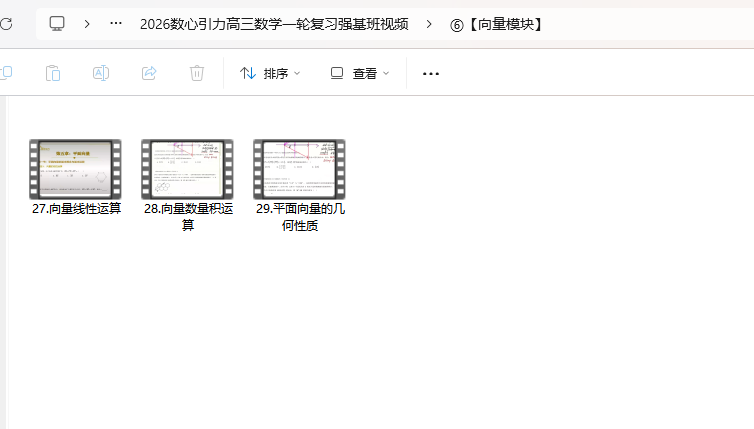Viewport: 754px width, 429px height.
Task: Click the refresh button beside the address bar
Action: [5, 24]
